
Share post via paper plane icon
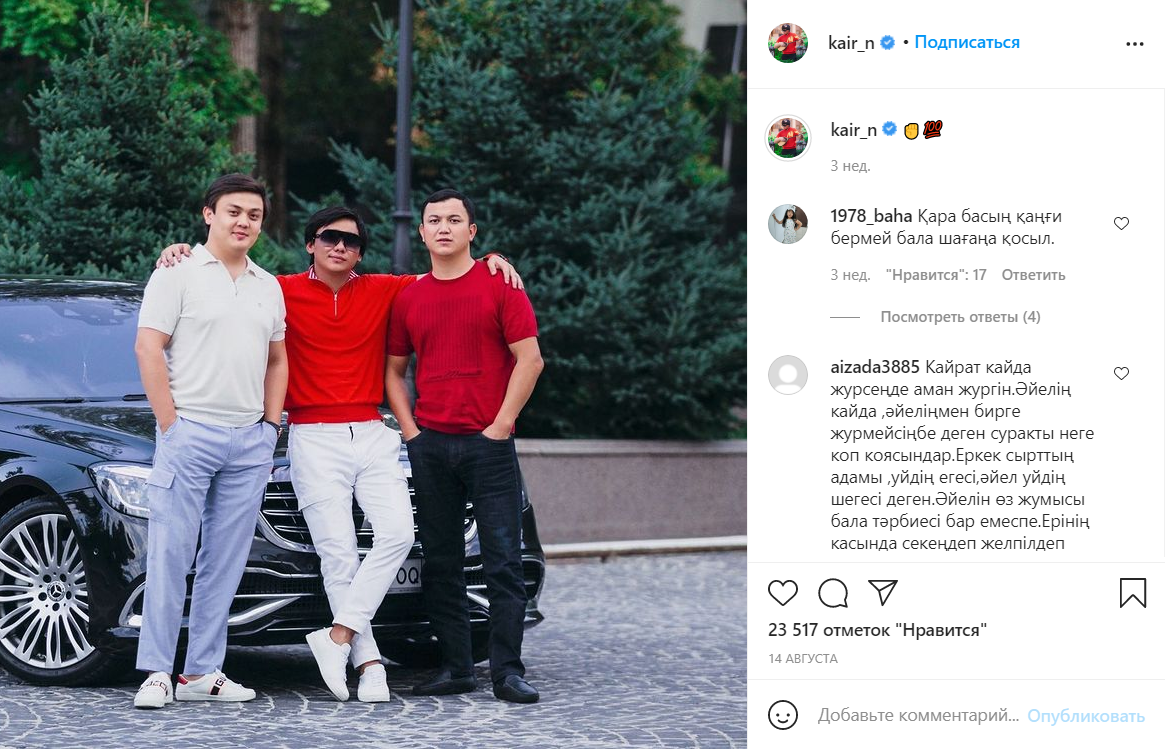tap(883, 592)
